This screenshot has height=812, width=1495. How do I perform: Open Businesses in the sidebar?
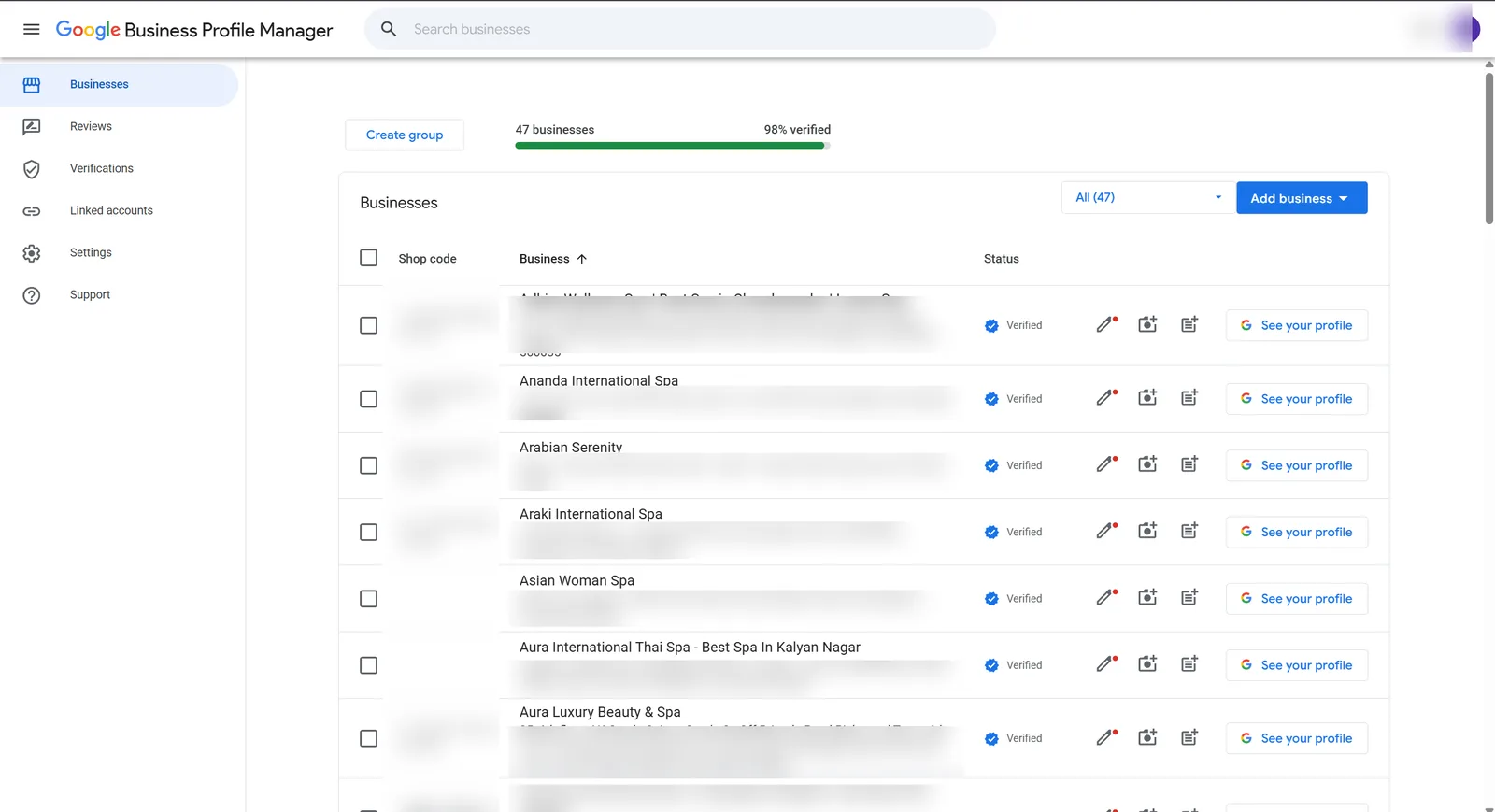119,85
